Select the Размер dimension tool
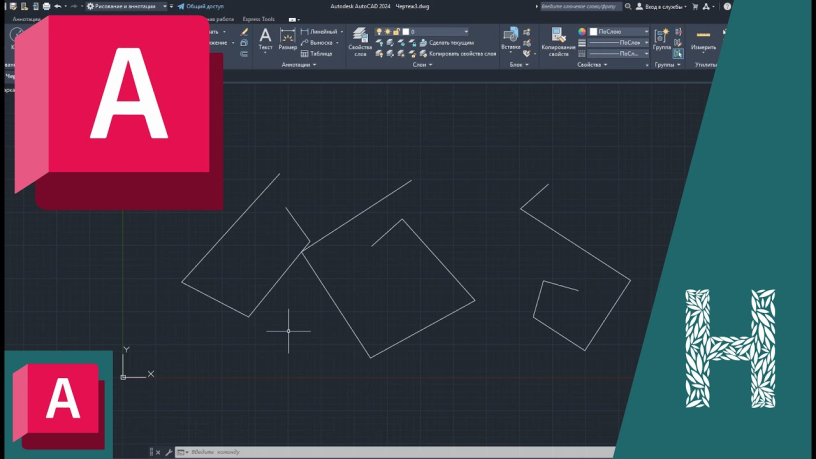The height and width of the screenshot is (459, 816). point(287,40)
